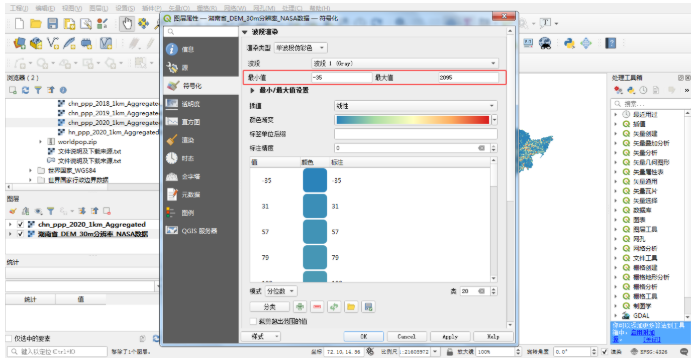Toggle the Render checkbox in status bar

coord(605,352)
